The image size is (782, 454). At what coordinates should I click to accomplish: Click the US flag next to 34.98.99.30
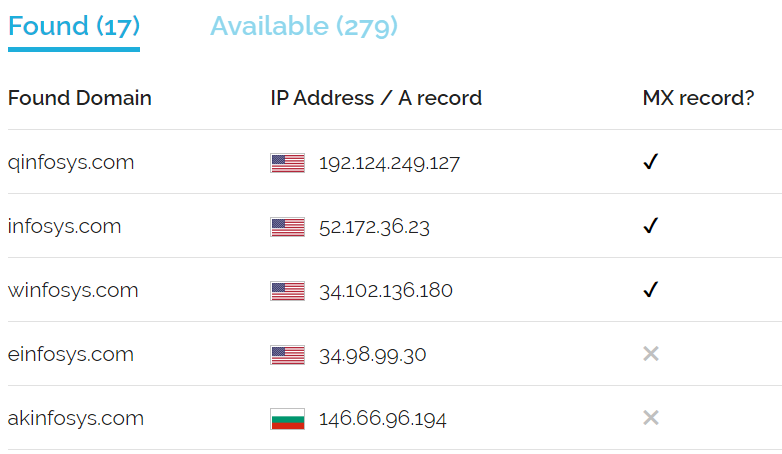(287, 355)
